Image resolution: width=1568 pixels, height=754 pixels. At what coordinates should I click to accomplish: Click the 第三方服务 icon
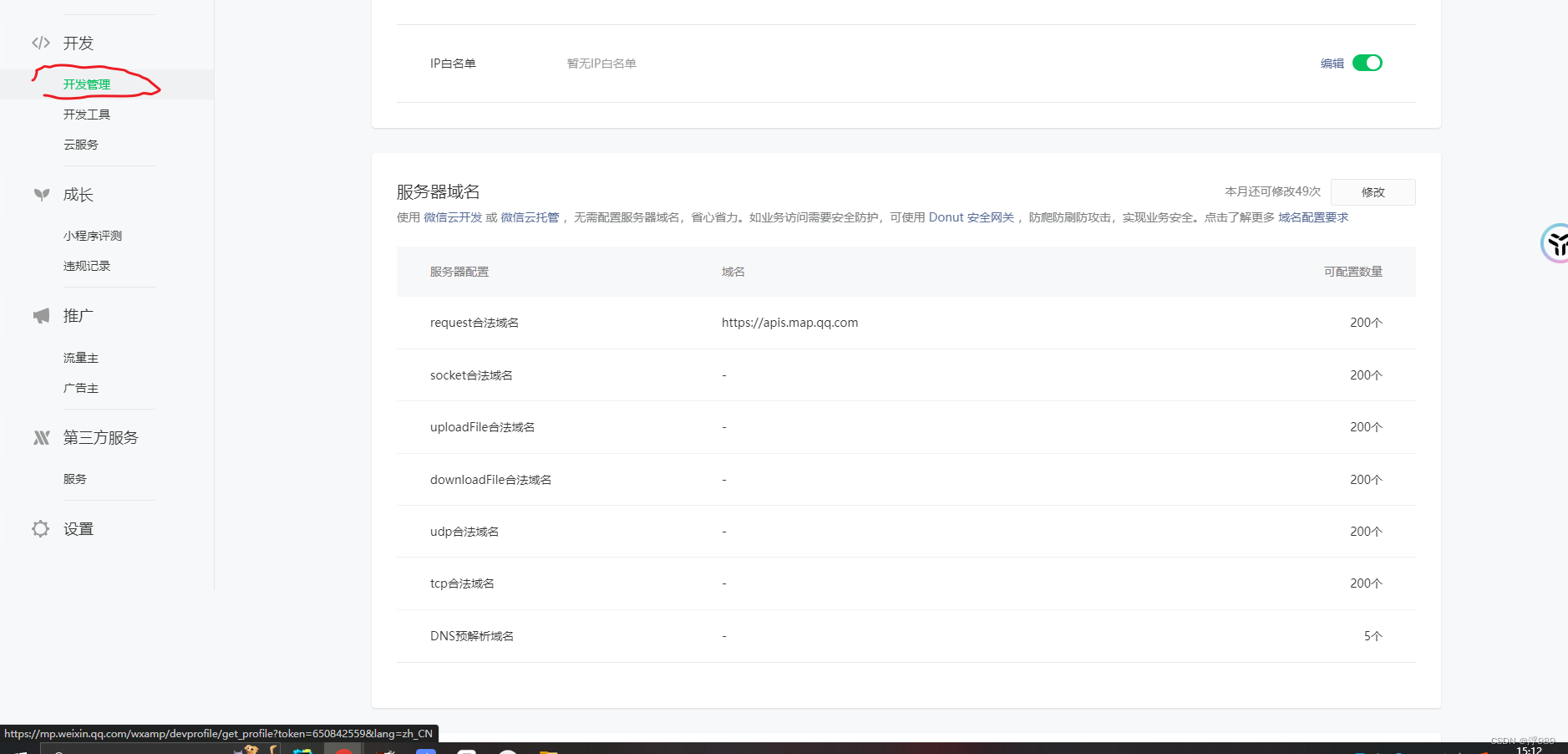coord(41,438)
